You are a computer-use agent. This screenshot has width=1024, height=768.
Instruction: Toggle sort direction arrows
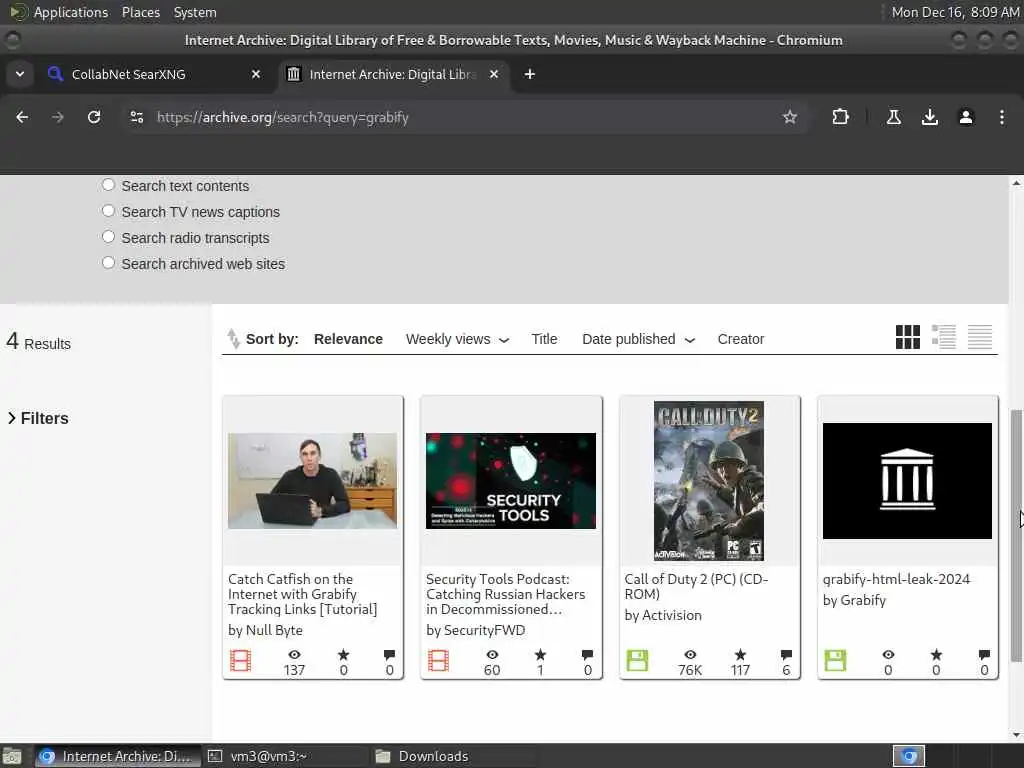click(233, 338)
